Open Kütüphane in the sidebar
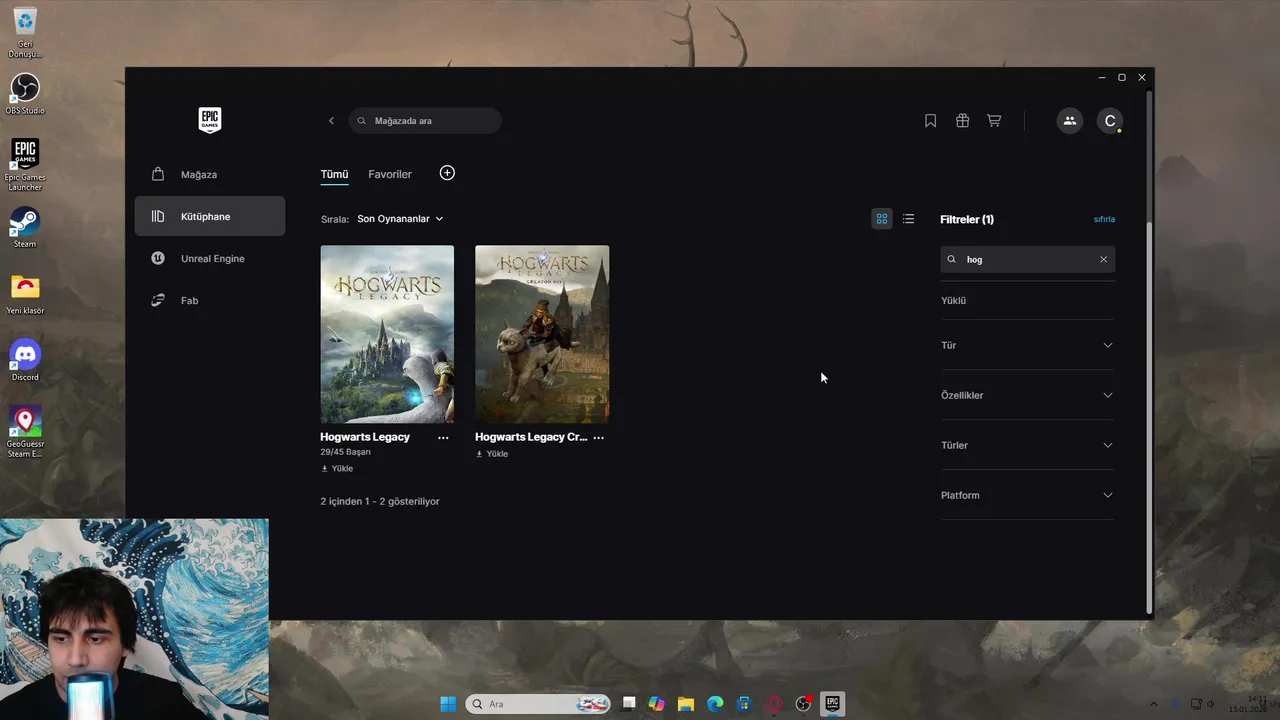 click(x=210, y=216)
